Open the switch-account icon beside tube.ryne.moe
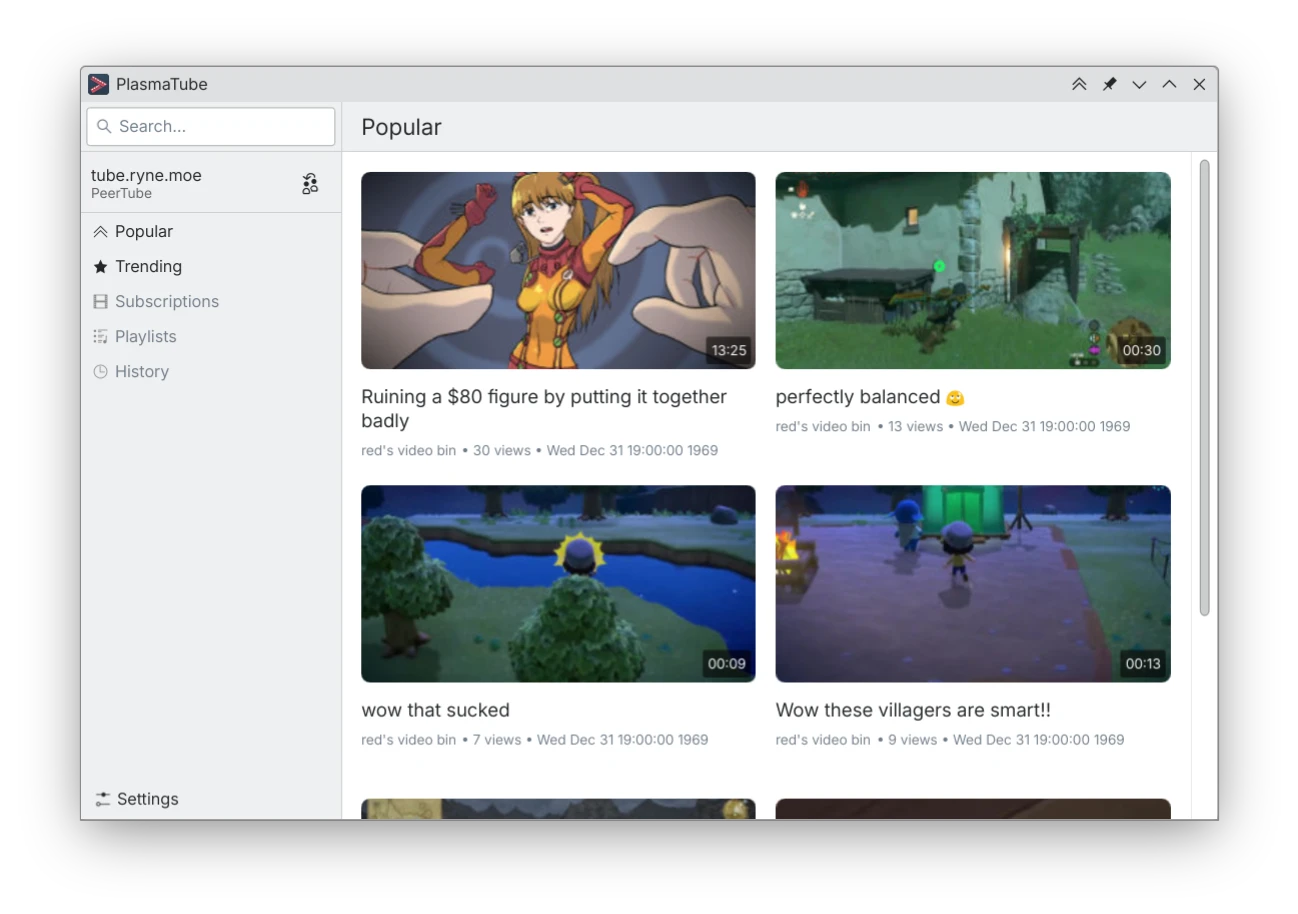The width and height of the screenshot is (1298, 914). [x=310, y=183]
